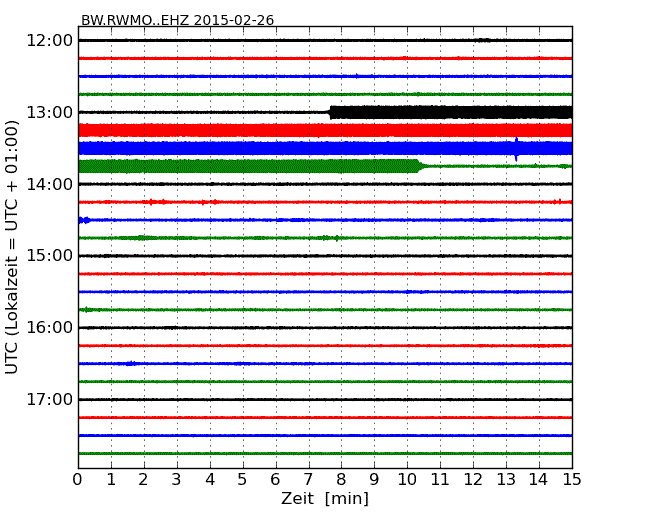Click the horizontal axis label Zeit [min]

[x=325, y=498]
